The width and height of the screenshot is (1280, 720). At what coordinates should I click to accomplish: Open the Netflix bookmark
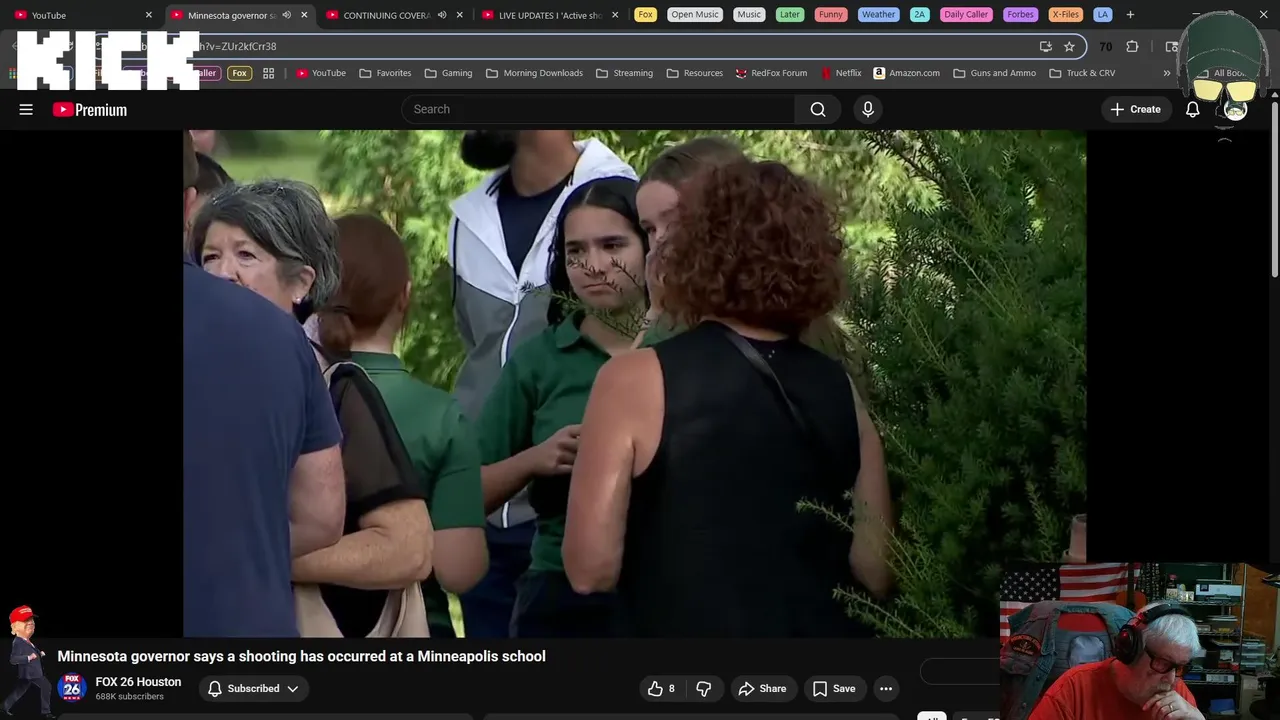(841, 73)
